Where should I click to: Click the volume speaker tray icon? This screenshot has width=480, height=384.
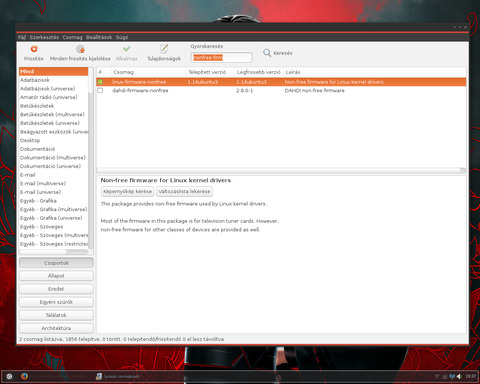(x=459, y=376)
